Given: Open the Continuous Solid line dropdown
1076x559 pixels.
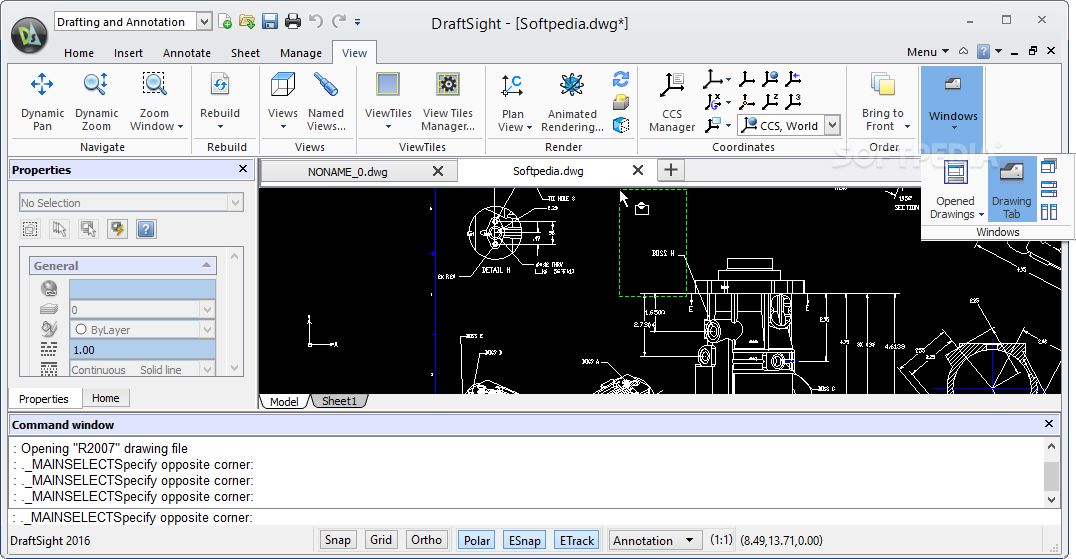Looking at the screenshot, I should [207, 370].
